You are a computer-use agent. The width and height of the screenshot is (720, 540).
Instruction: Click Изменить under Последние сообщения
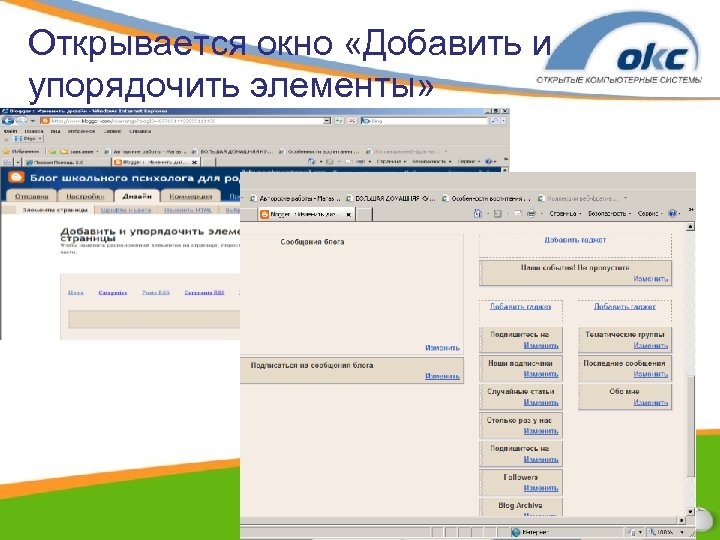651,374
